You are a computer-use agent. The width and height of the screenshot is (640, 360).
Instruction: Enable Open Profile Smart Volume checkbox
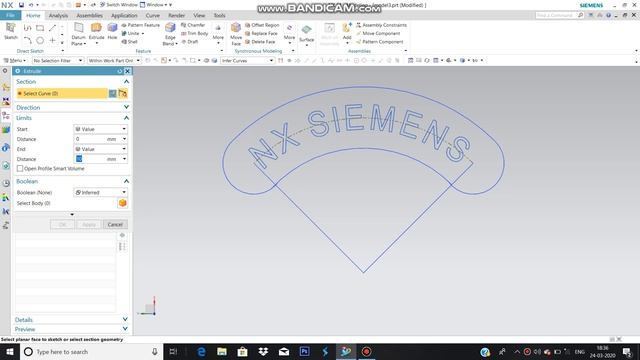(20, 168)
